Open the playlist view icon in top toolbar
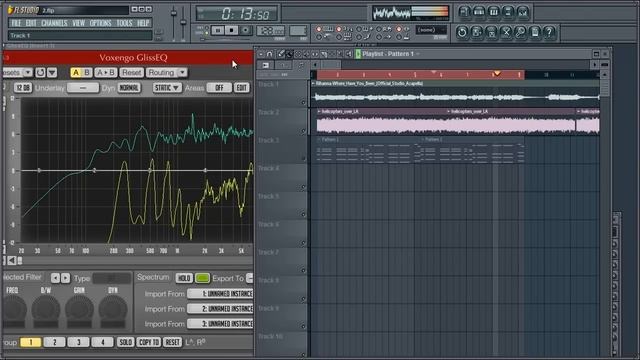The width and height of the screenshot is (640, 360). (x=464, y=12)
